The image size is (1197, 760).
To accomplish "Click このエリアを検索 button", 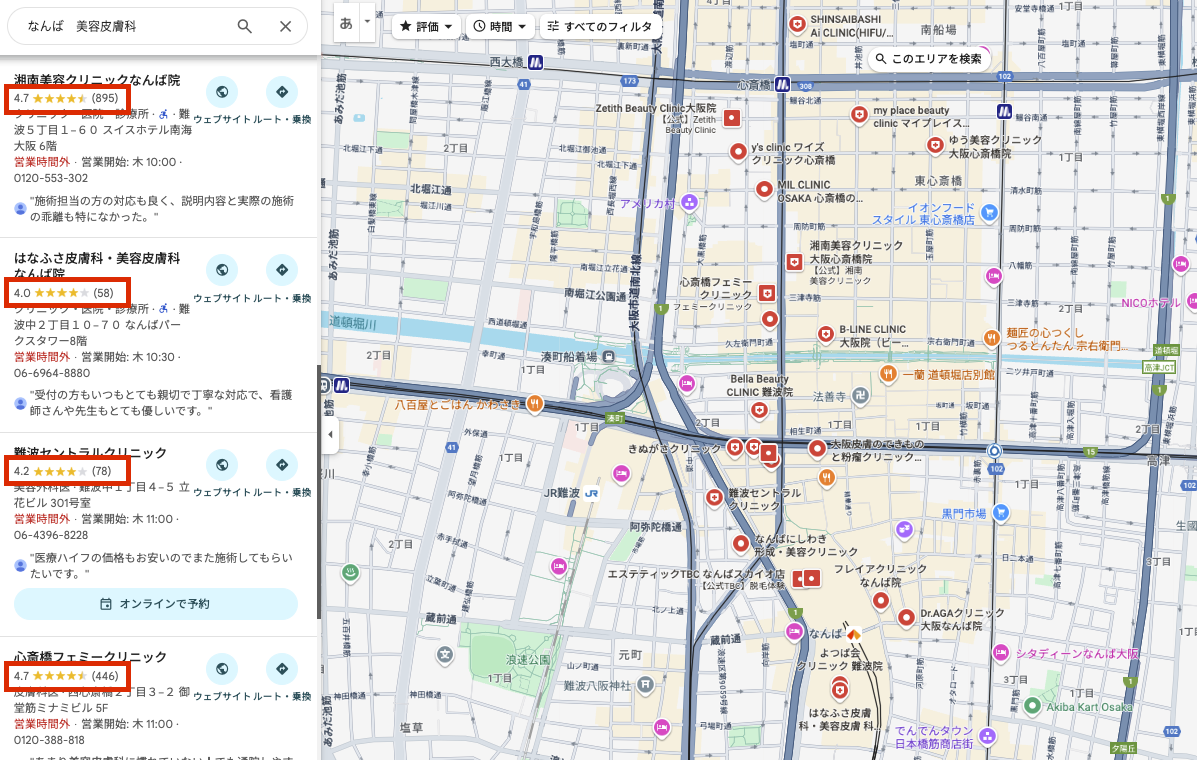I will 928,59.
